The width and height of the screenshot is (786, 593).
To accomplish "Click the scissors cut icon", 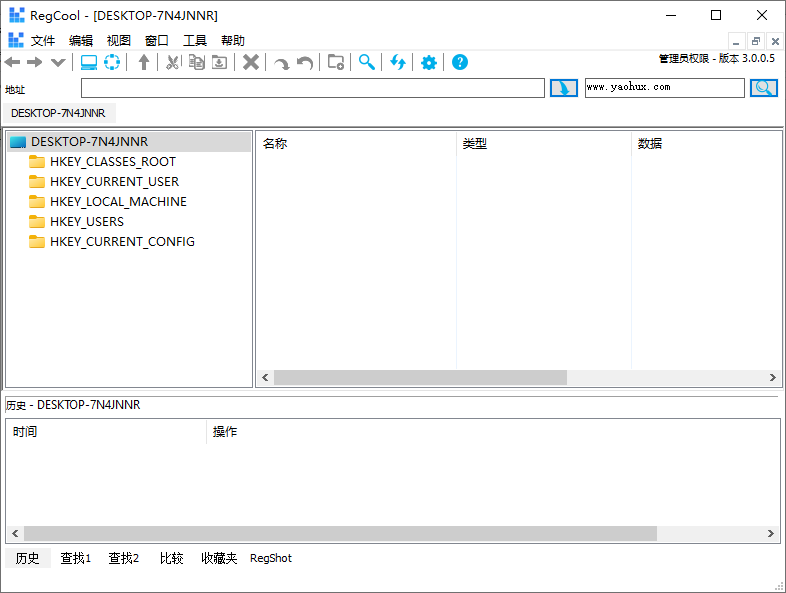I will coord(172,62).
